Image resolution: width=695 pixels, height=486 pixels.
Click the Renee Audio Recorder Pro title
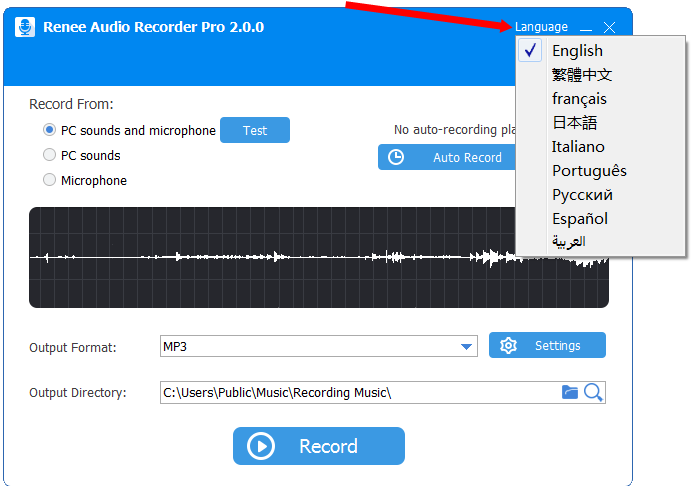[x=153, y=27]
